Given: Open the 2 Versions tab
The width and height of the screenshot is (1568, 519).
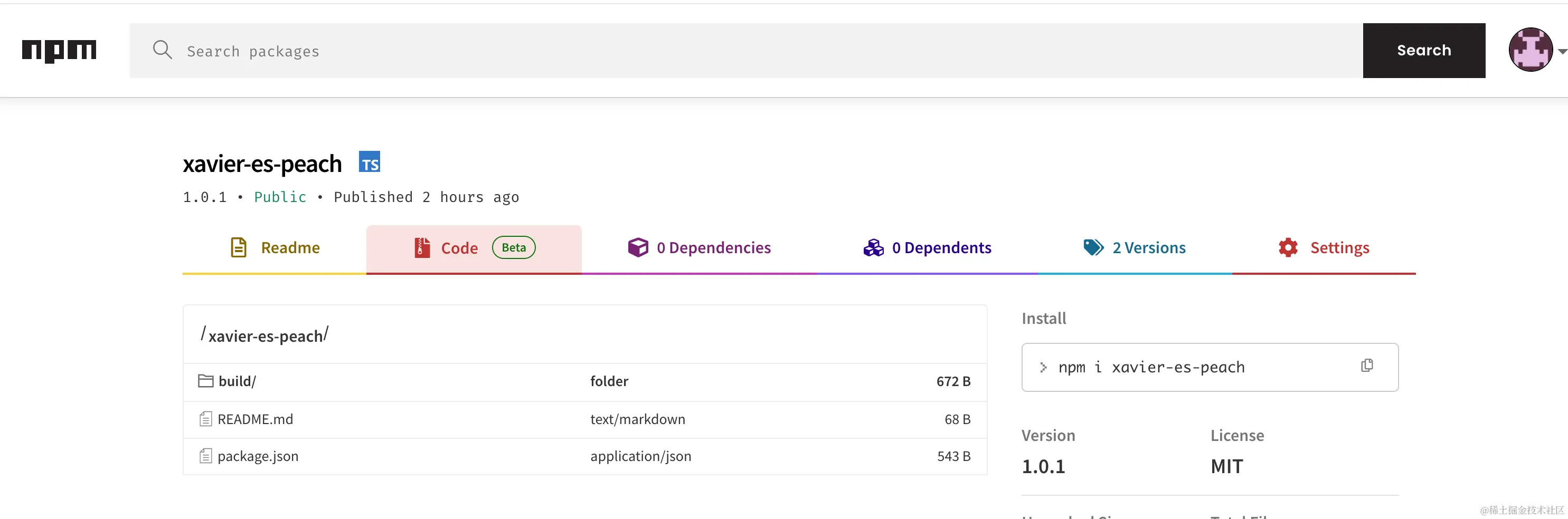Looking at the screenshot, I should 1135,248.
